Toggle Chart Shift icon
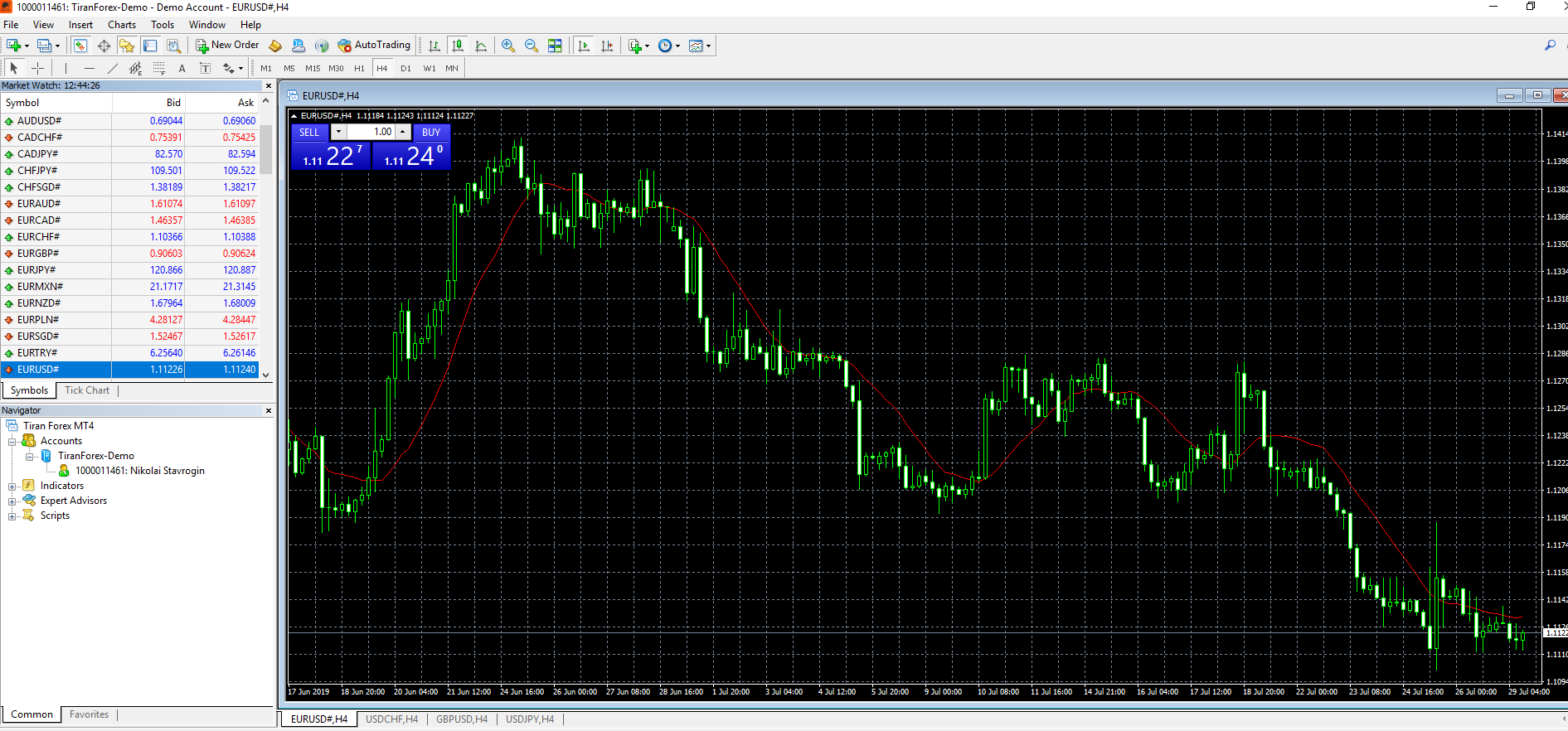Image resolution: width=1568 pixels, height=731 pixels. coord(607,46)
